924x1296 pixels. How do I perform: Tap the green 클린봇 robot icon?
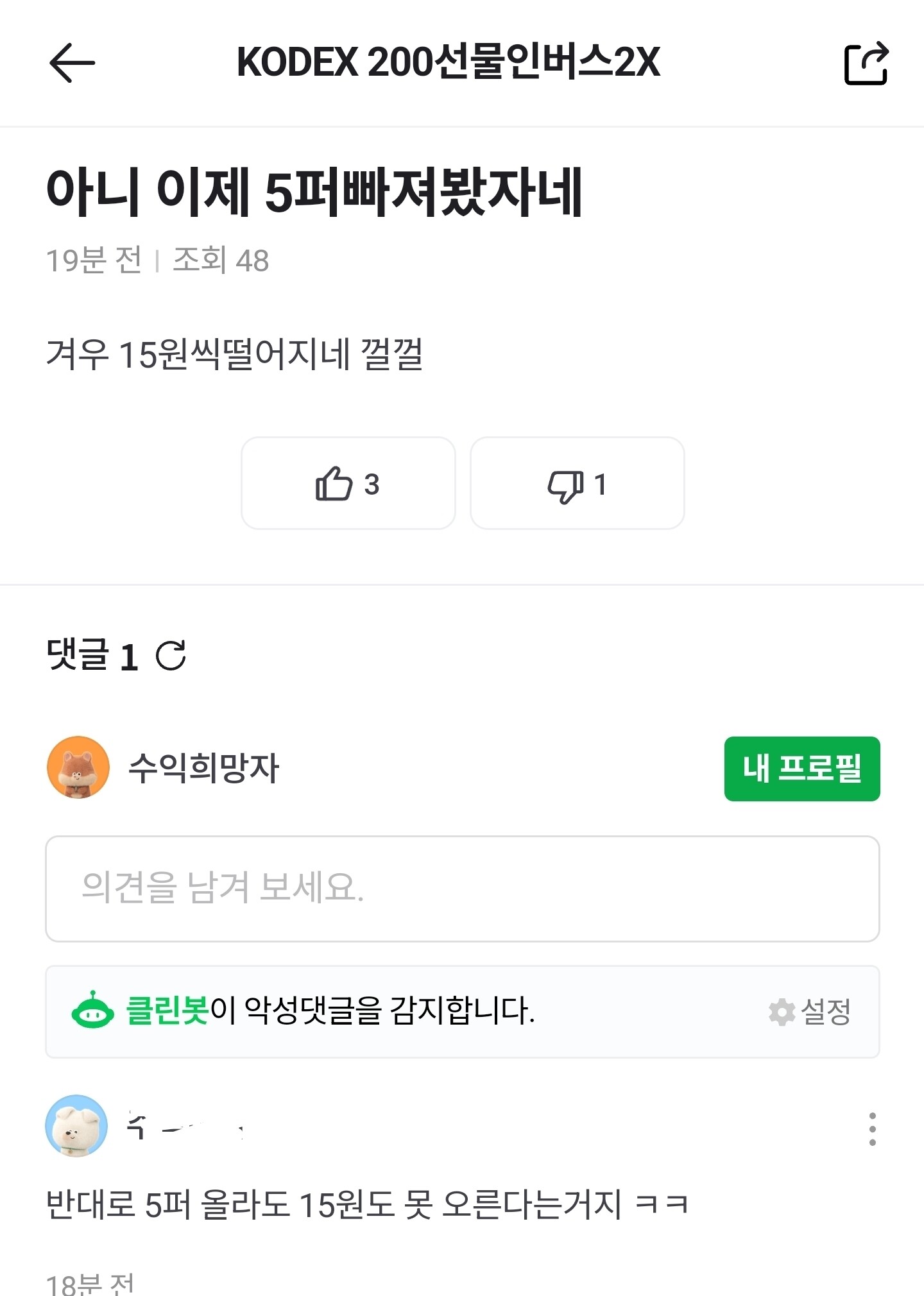point(93,1011)
